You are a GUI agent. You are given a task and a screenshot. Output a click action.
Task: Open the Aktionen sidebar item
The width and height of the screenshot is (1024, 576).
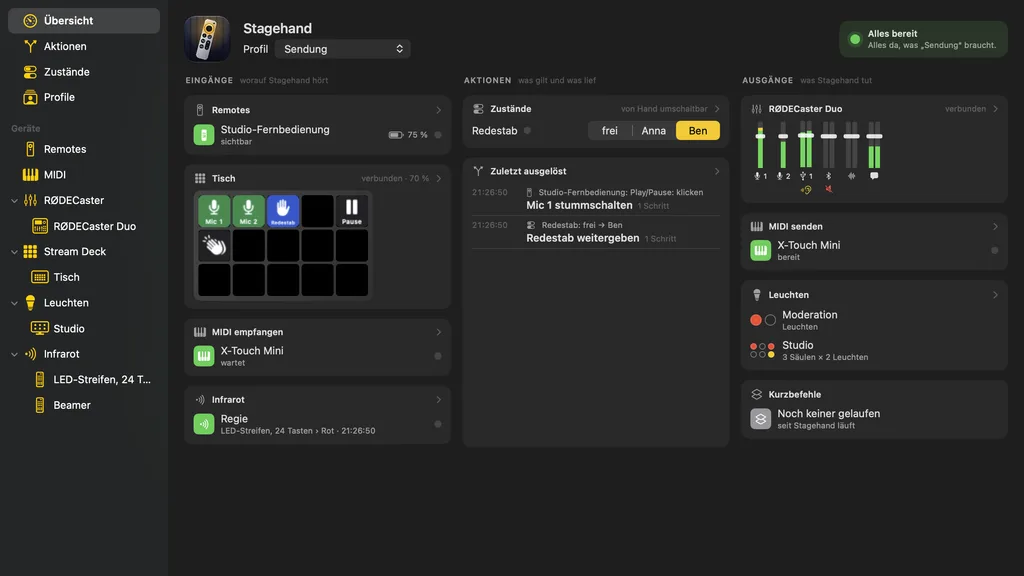tap(84, 46)
